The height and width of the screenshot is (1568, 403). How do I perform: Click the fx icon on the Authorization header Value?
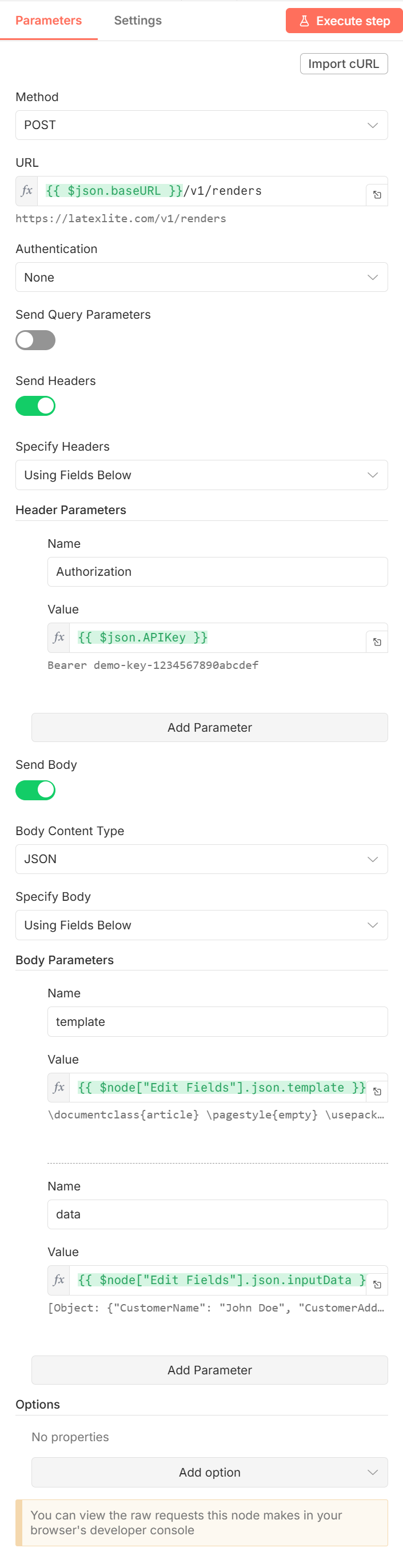(58, 638)
